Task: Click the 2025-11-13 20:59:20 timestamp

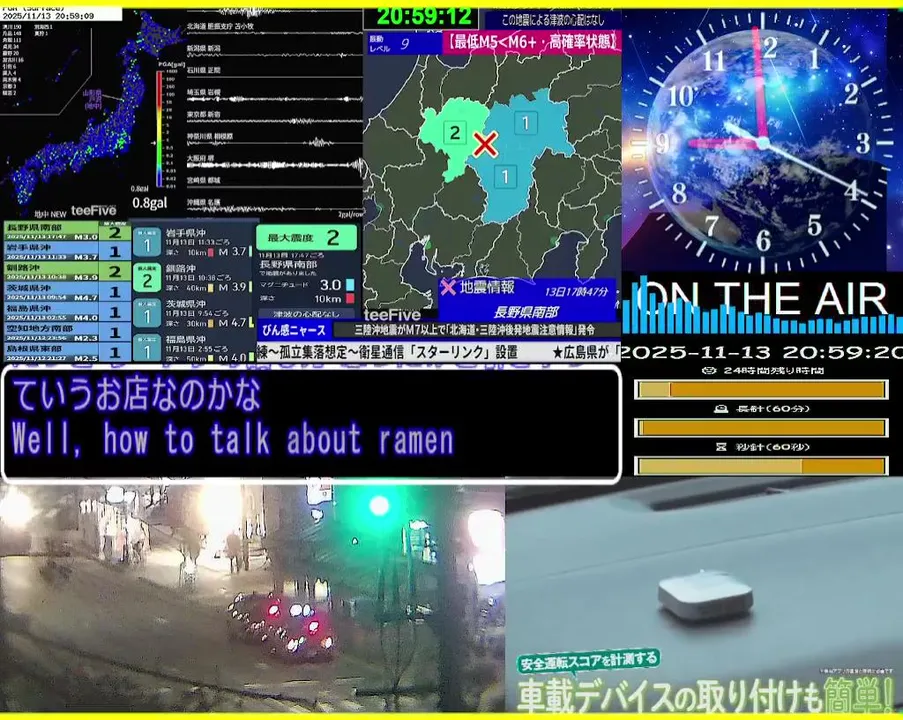Action: [x=762, y=352]
